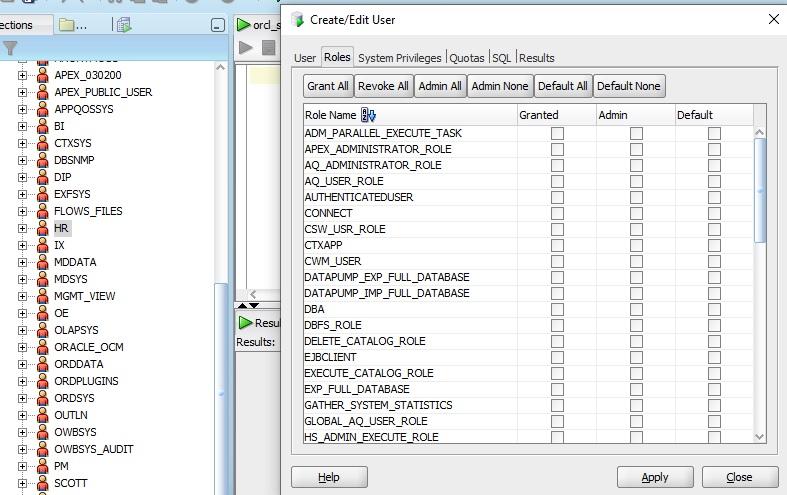Click the Apply button

tap(654, 477)
